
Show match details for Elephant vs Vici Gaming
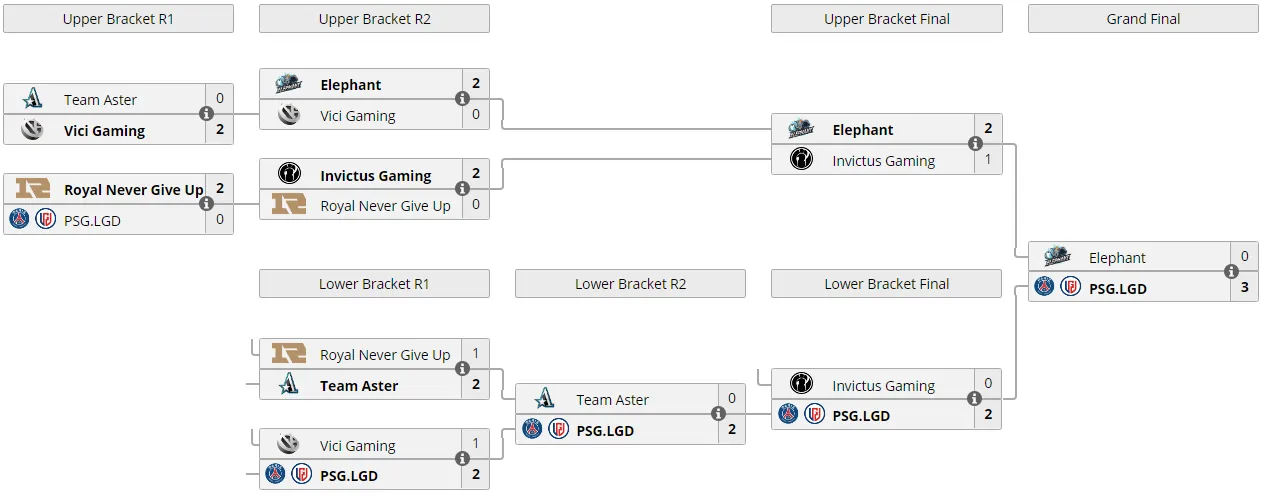(462, 99)
